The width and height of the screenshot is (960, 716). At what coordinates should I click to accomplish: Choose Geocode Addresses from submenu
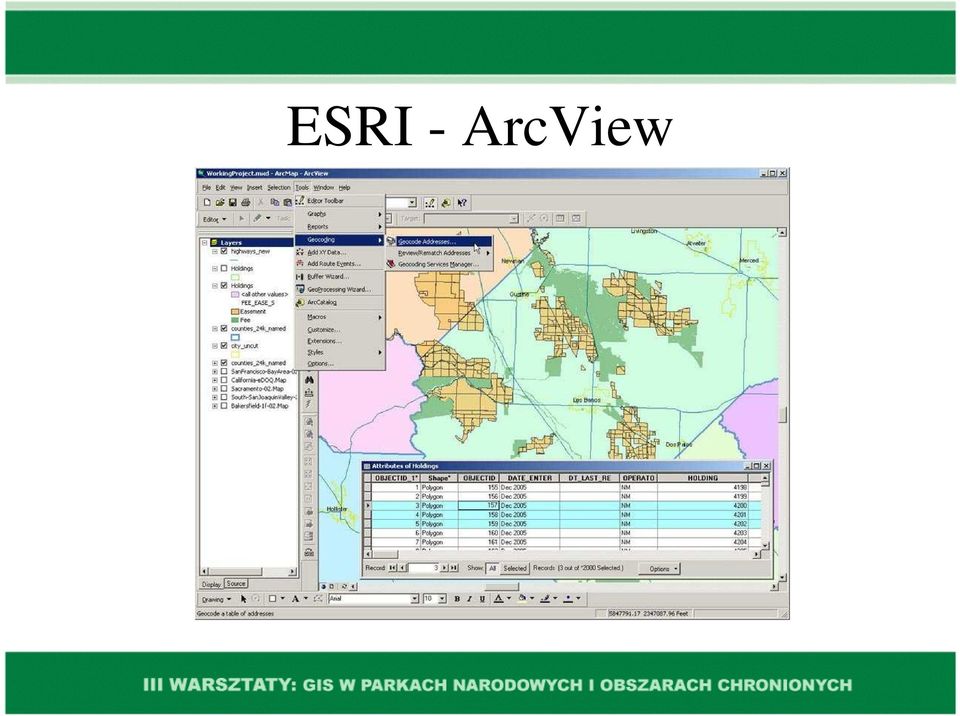point(438,241)
